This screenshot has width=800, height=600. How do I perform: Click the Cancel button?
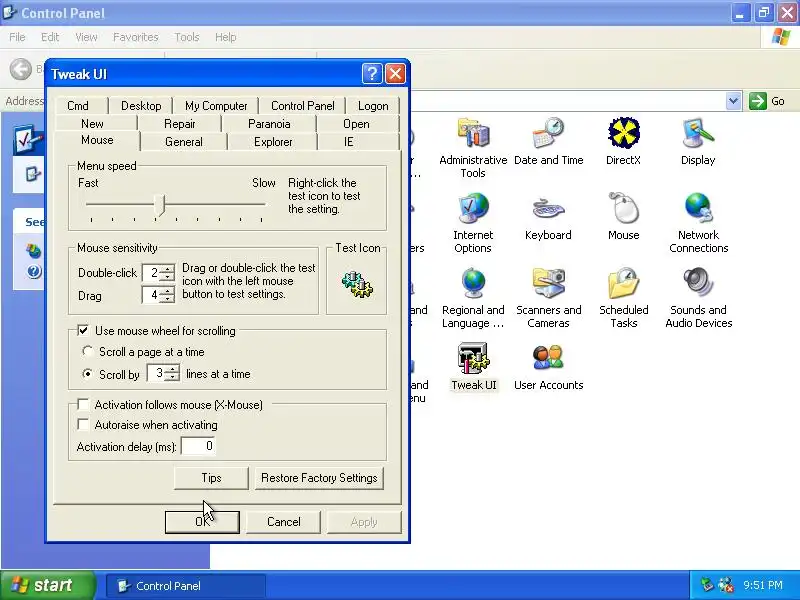(284, 522)
